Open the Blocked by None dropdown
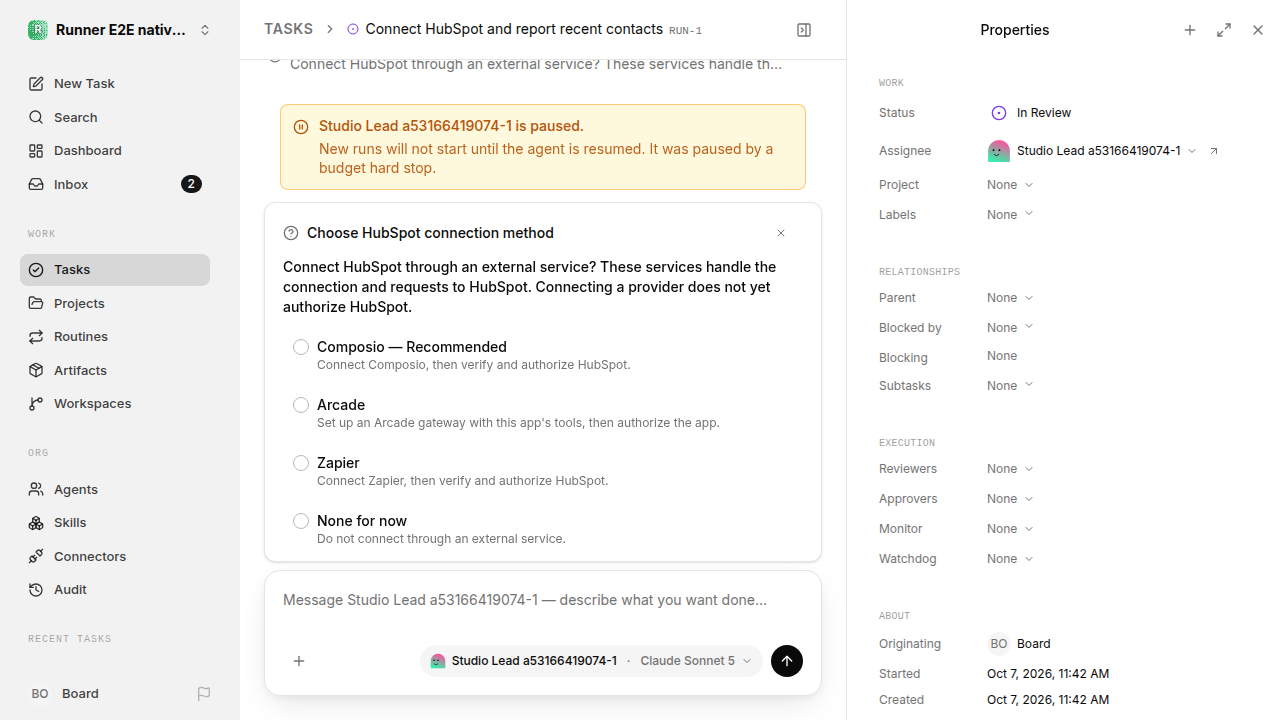 tap(1010, 328)
